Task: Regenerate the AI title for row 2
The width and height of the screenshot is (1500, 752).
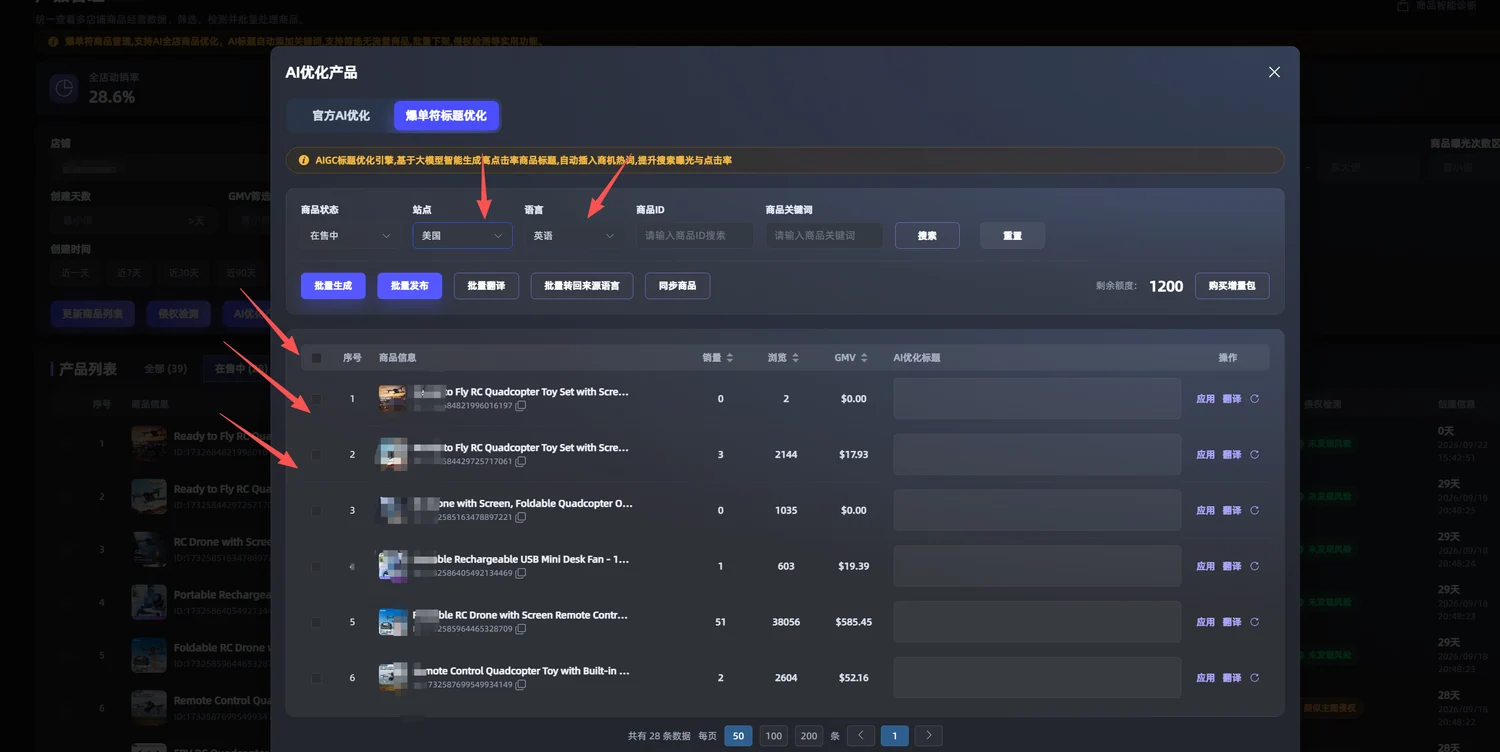Action: (1254, 455)
